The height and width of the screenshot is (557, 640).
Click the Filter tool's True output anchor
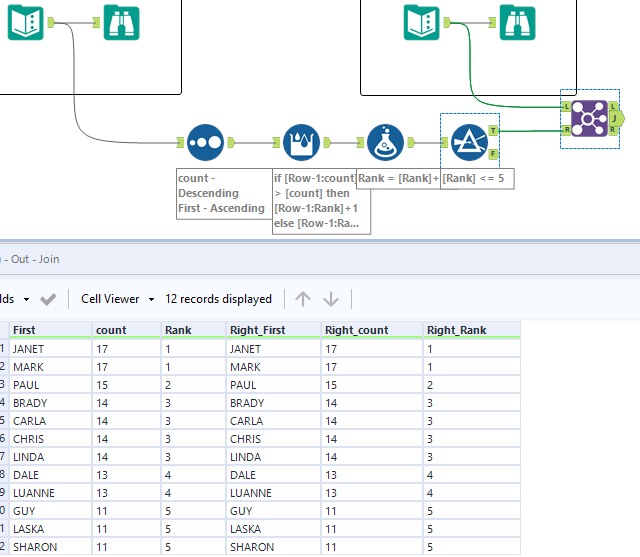(x=493, y=130)
